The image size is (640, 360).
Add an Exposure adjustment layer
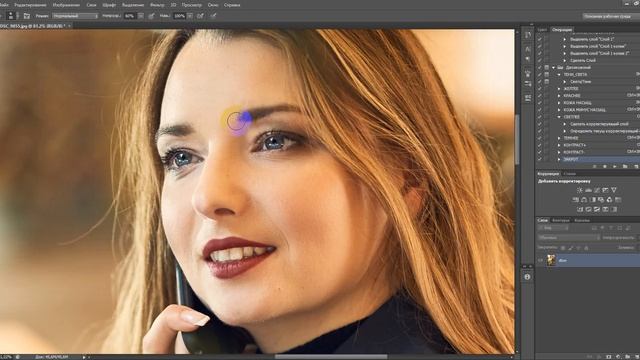605,190
